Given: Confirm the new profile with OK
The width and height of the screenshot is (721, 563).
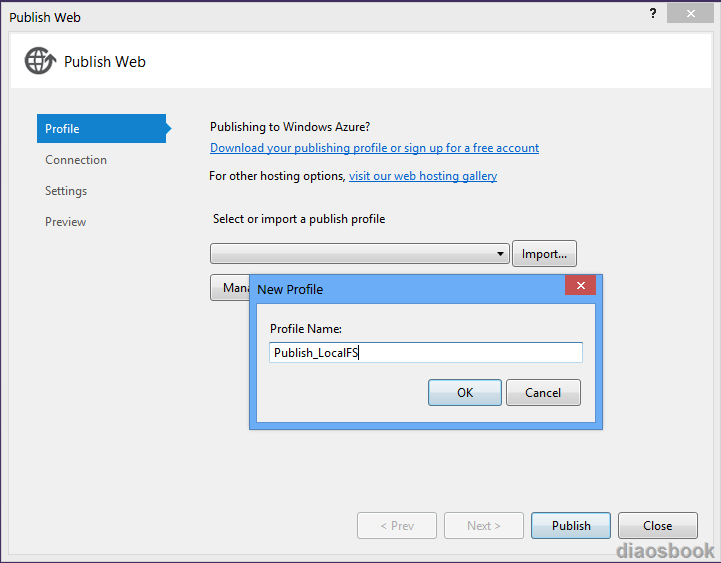Looking at the screenshot, I should [x=465, y=392].
